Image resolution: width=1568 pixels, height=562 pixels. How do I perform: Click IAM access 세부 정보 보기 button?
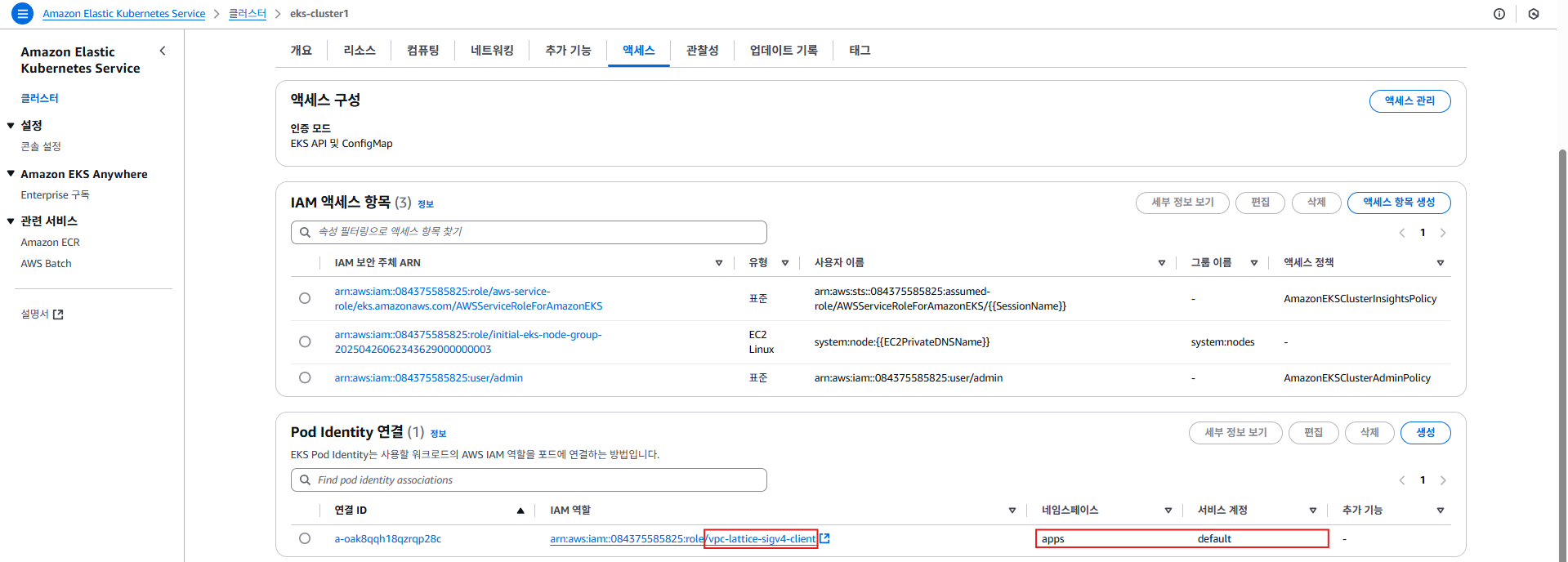1182,203
